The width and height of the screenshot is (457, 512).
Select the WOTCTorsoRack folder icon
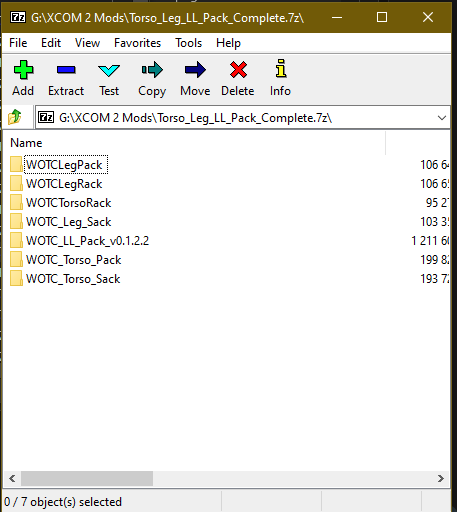point(16,202)
